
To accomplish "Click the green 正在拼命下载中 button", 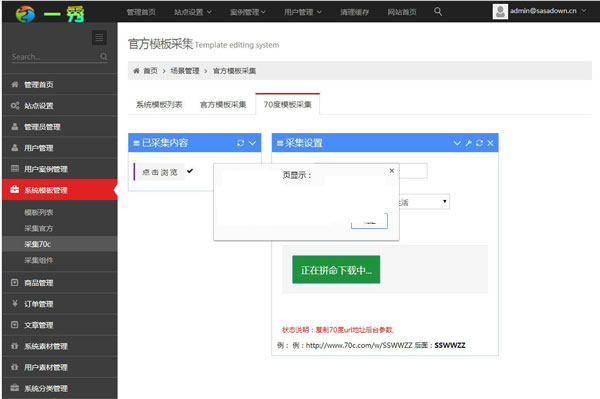I will pos(336,270).
